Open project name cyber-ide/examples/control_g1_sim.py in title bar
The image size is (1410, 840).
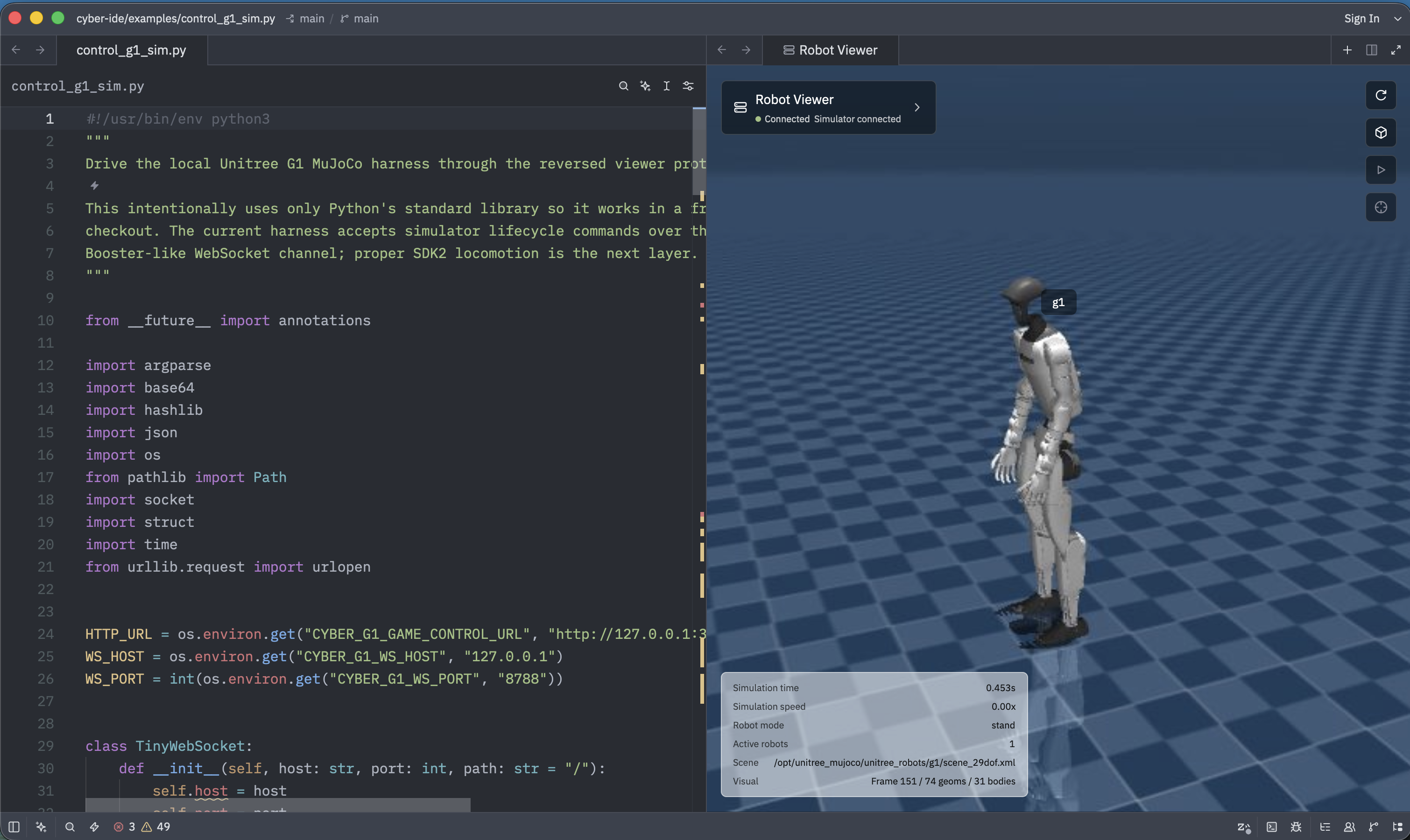coord(176,18)
